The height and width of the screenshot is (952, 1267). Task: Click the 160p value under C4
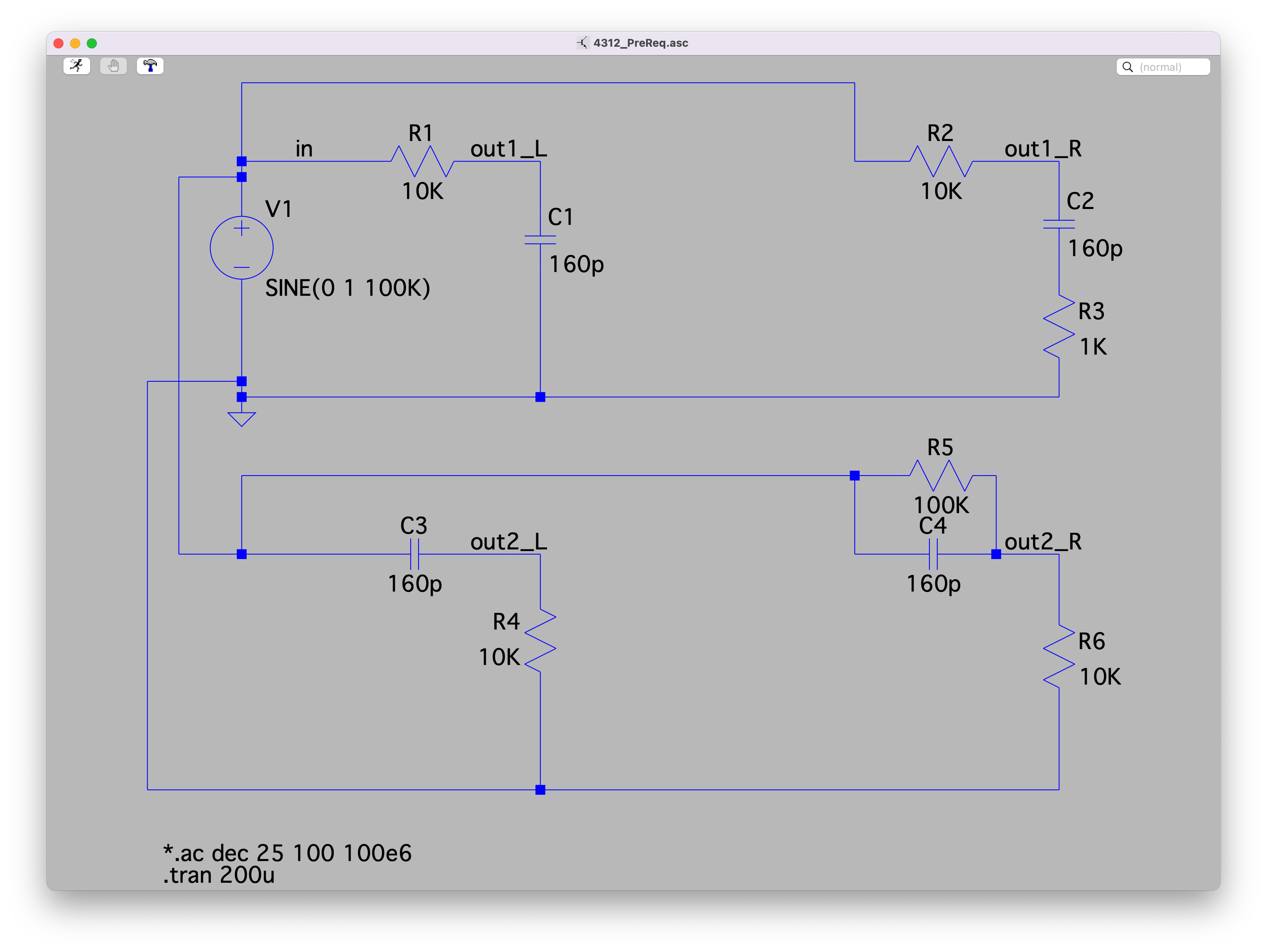click(x=934, y=584)
